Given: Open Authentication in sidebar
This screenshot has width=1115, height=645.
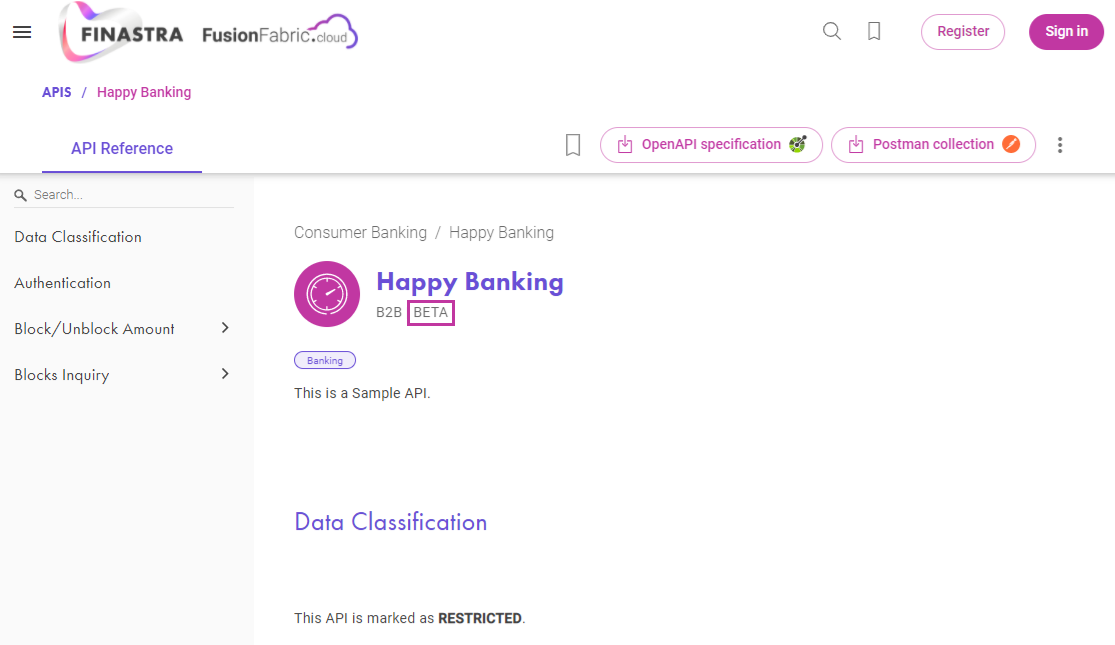Looking at the screenshot, I should click(x=63, y=283).
